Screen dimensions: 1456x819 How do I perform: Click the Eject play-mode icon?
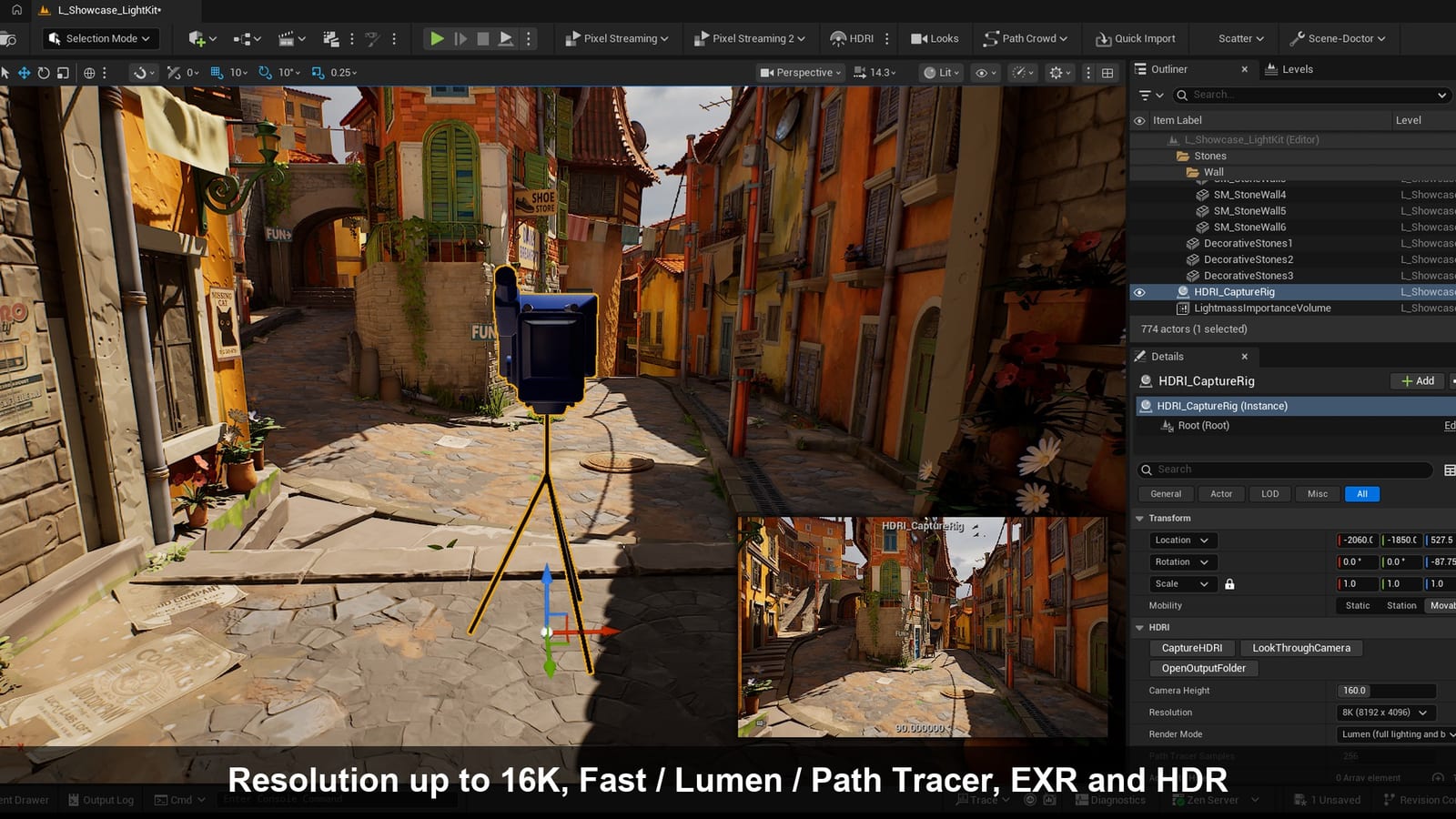tap(506, 38)
